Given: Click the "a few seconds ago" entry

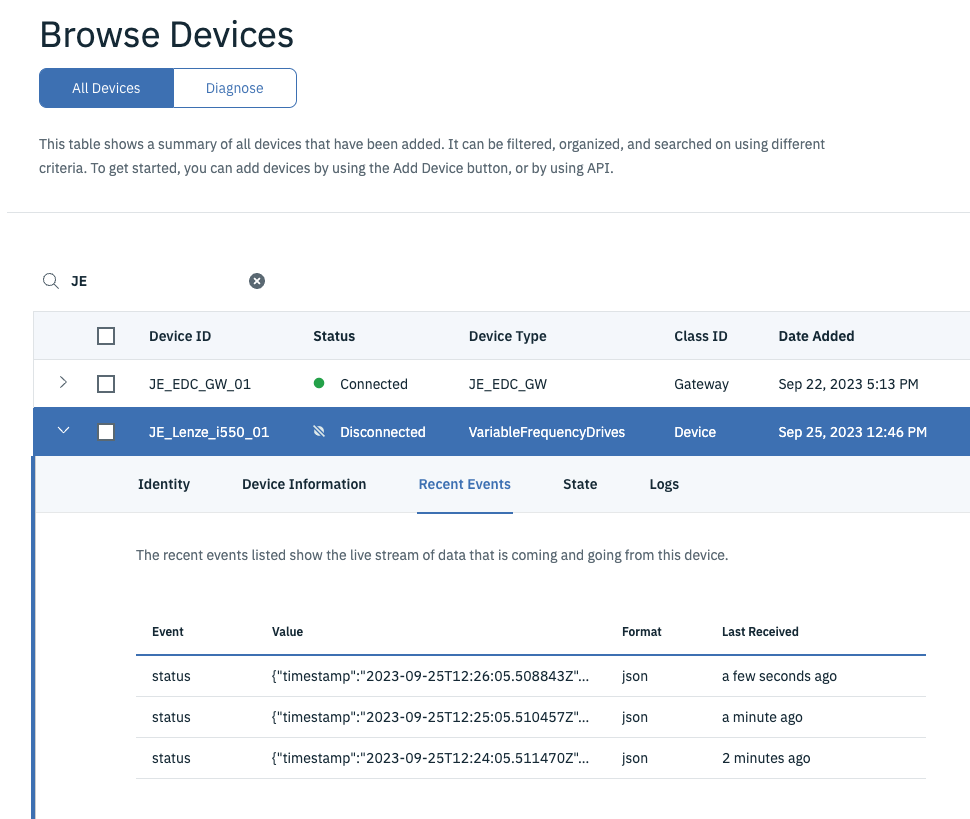Looking at the screenshot, I should pos(779,676).
